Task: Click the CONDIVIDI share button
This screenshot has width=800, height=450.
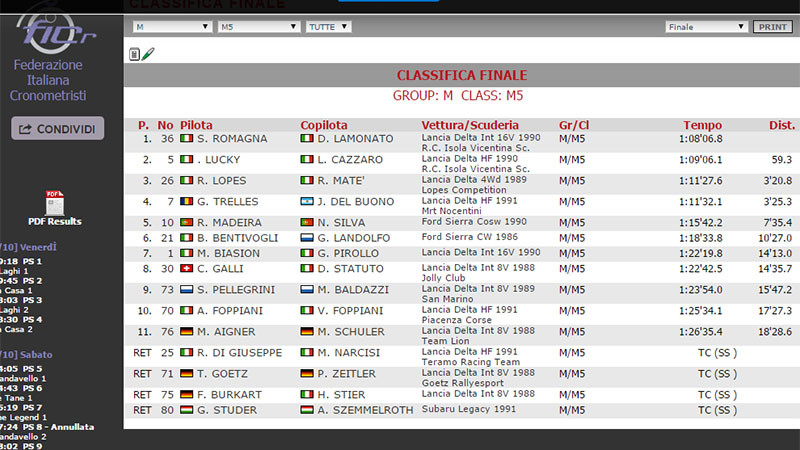Action: click(58, 129)
